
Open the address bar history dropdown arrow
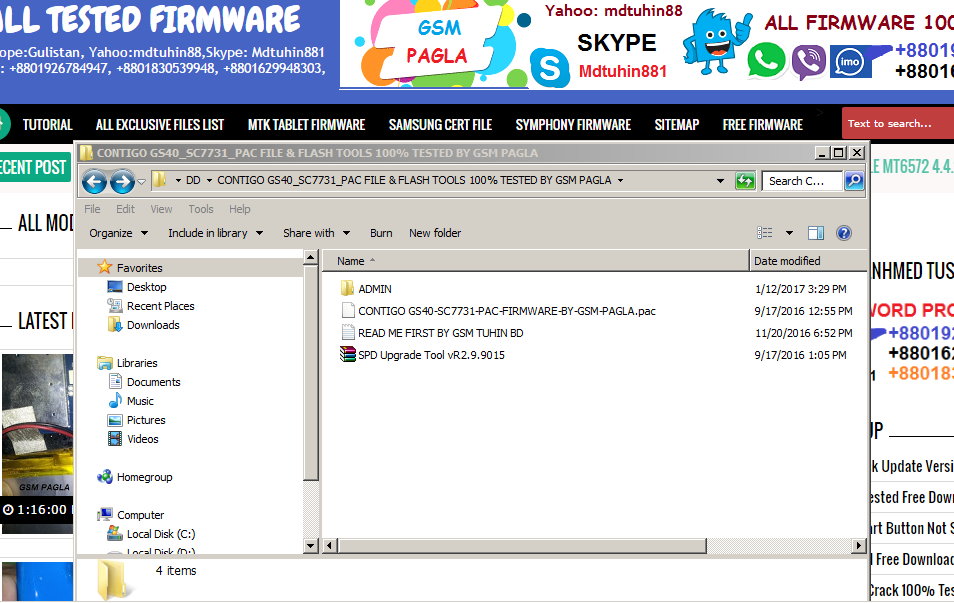[720, 181]
